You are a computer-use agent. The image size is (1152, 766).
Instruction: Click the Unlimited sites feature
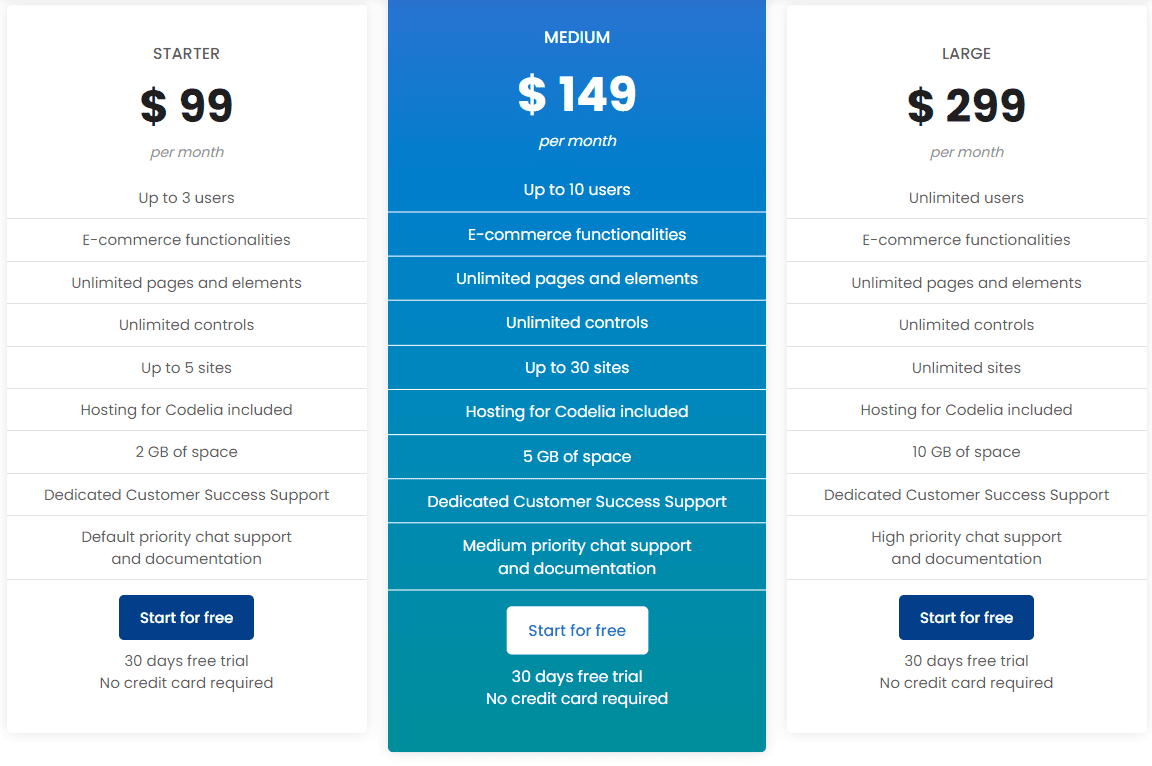[x=966, y=368]
